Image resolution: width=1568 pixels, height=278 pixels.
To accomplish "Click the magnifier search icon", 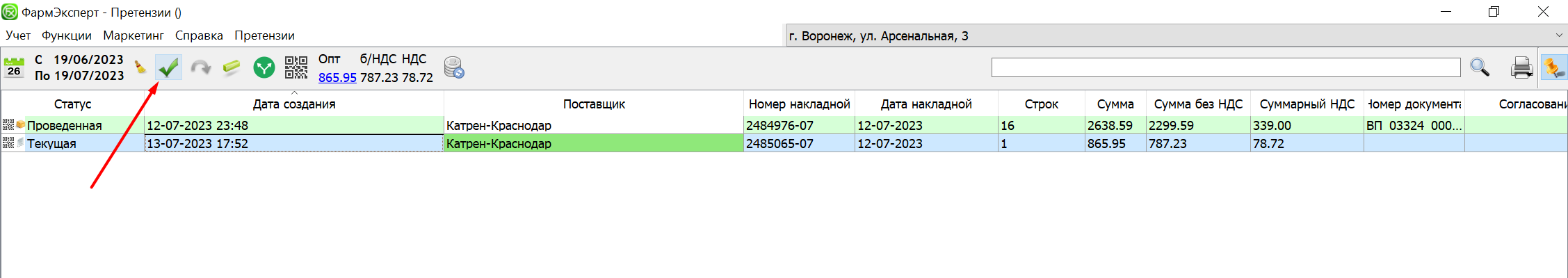I will (x=1480, y=67).
